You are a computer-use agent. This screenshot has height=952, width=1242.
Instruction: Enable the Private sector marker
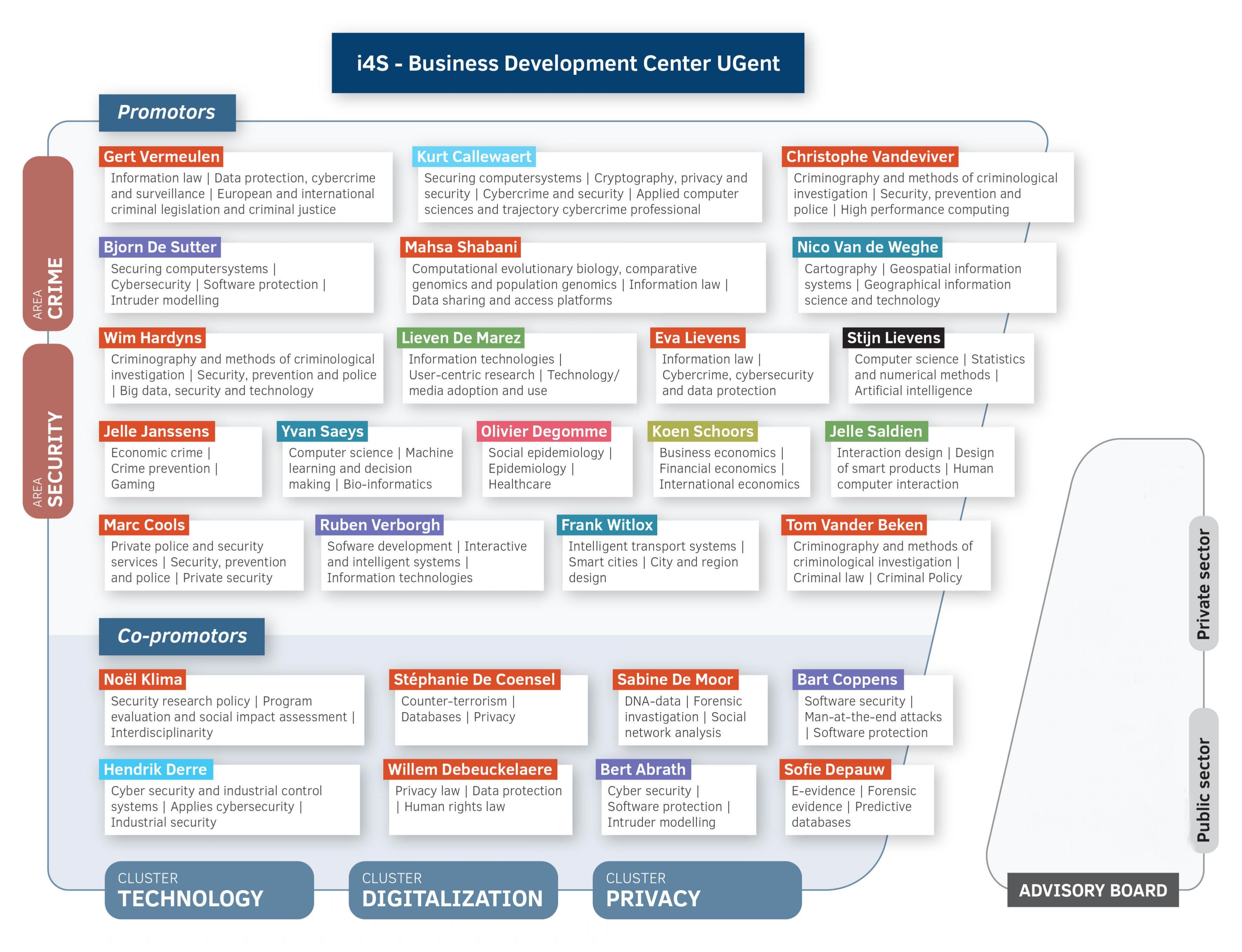pyautogui.click(x=1205, y=584)
